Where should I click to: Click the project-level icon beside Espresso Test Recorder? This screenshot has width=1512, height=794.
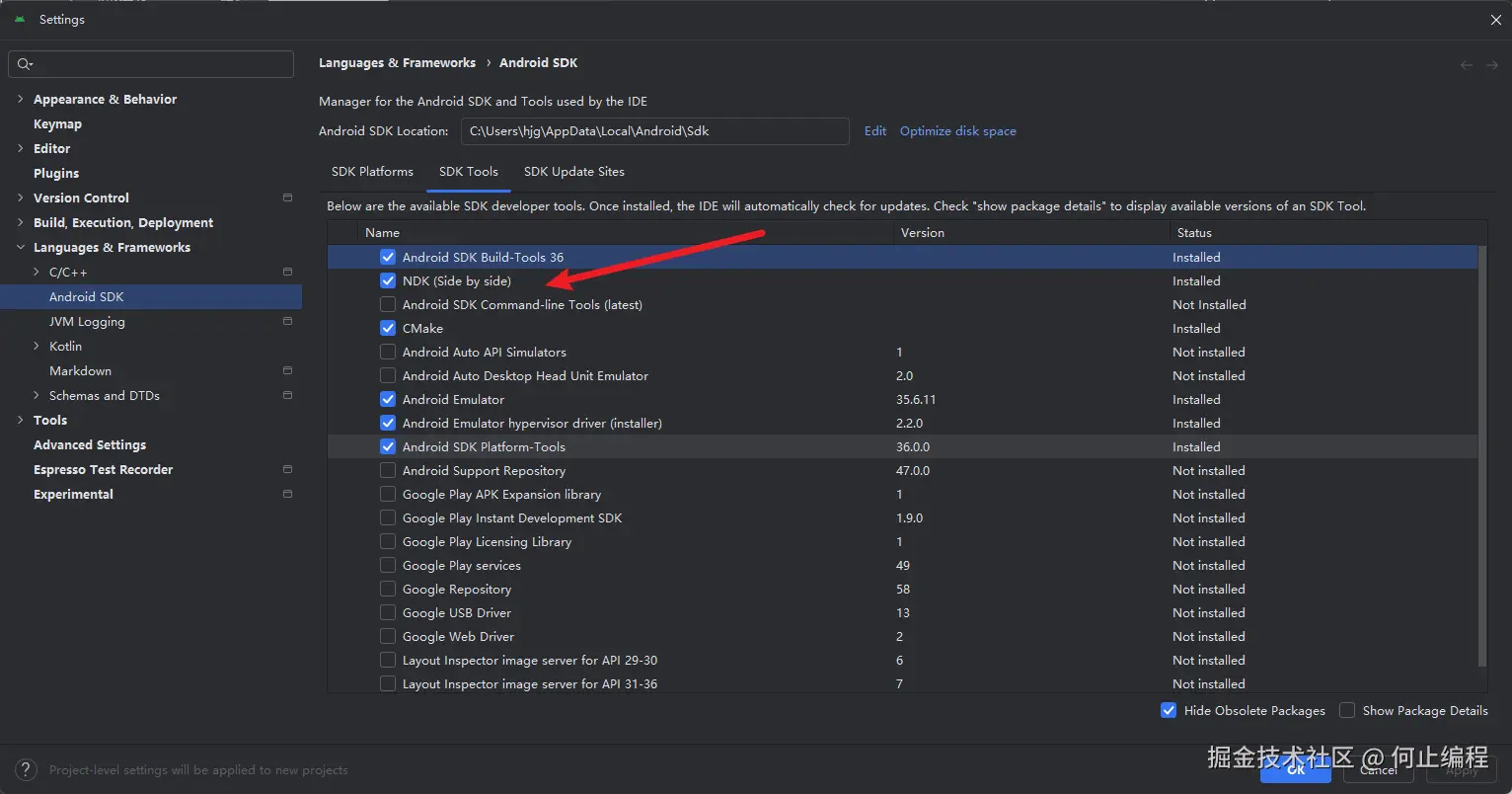tap(287, 469)
